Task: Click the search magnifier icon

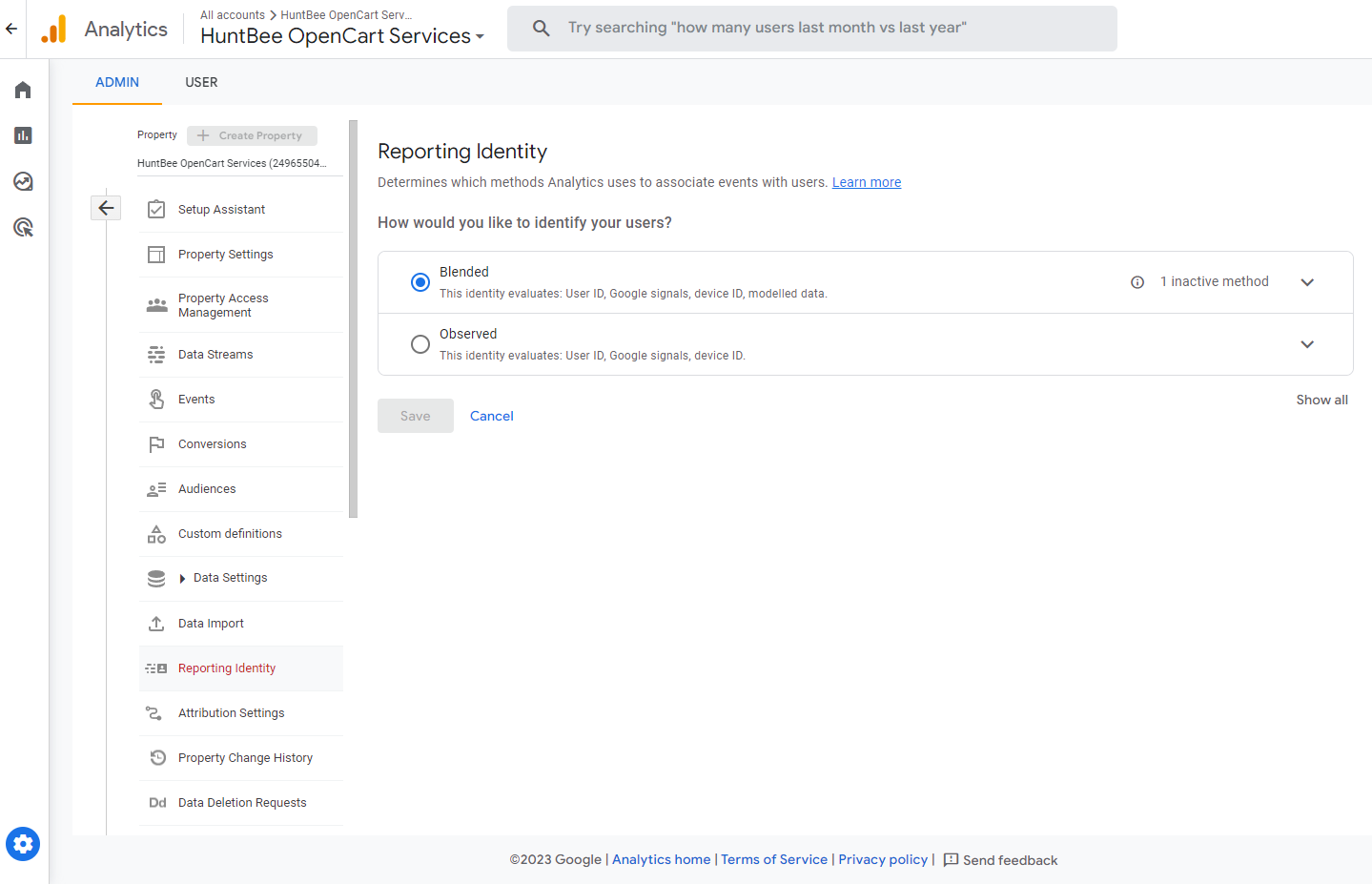Action: 541,28
